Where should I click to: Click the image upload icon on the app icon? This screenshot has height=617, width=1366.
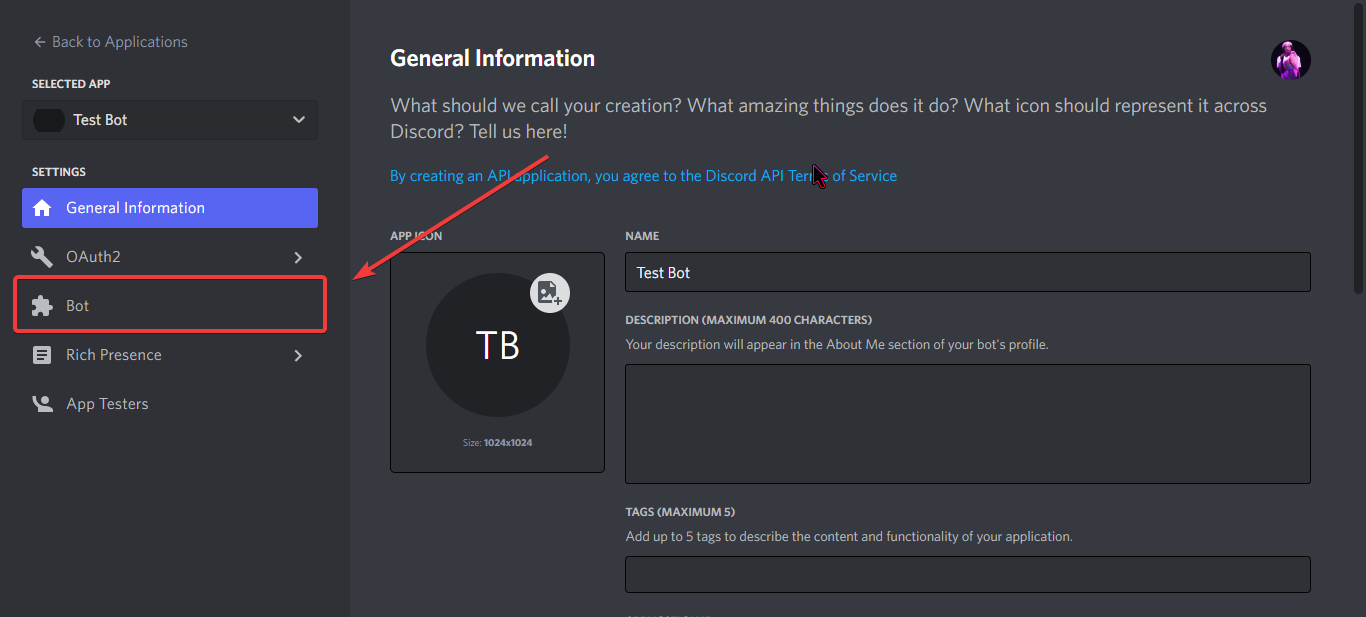click(549, 293)
